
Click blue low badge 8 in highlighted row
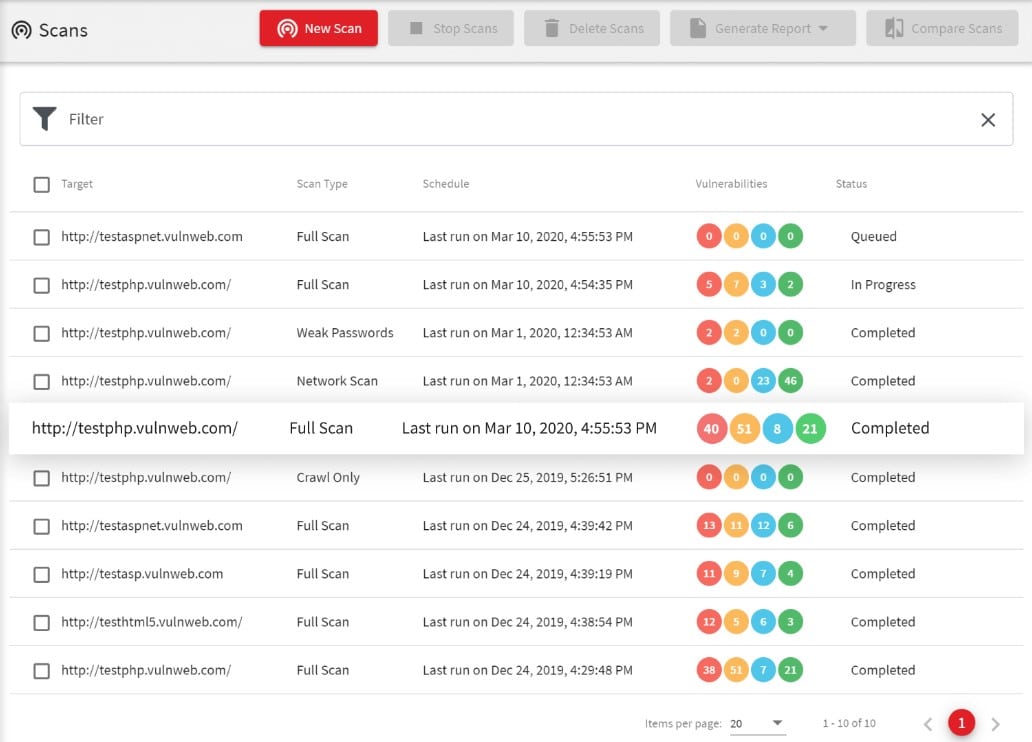(777, 429)
